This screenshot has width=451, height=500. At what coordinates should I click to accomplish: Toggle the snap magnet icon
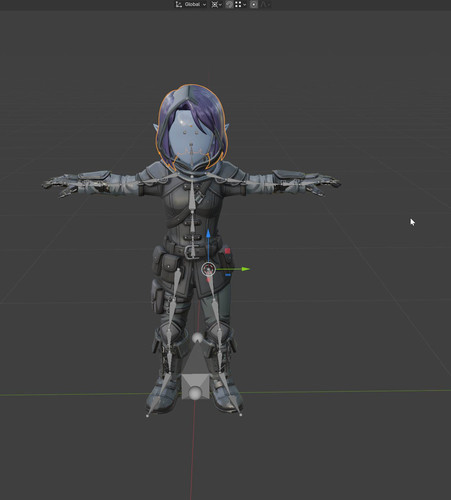tap(229, 4)
